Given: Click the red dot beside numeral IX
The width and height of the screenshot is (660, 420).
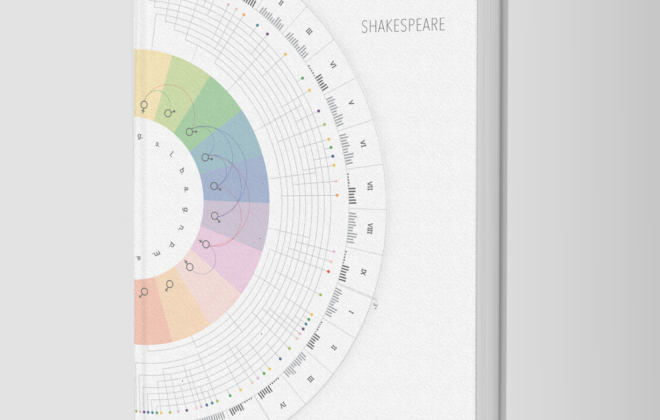Looking at the screenshot, I should tap(329, 271).
